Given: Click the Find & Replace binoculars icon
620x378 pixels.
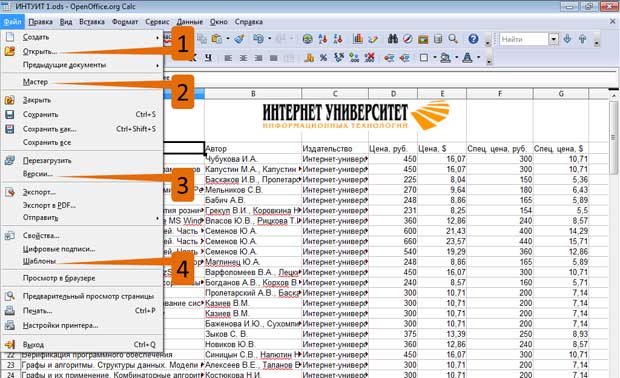Looking at the screenshot, I should pyautogui.click(x=393, y=39).
